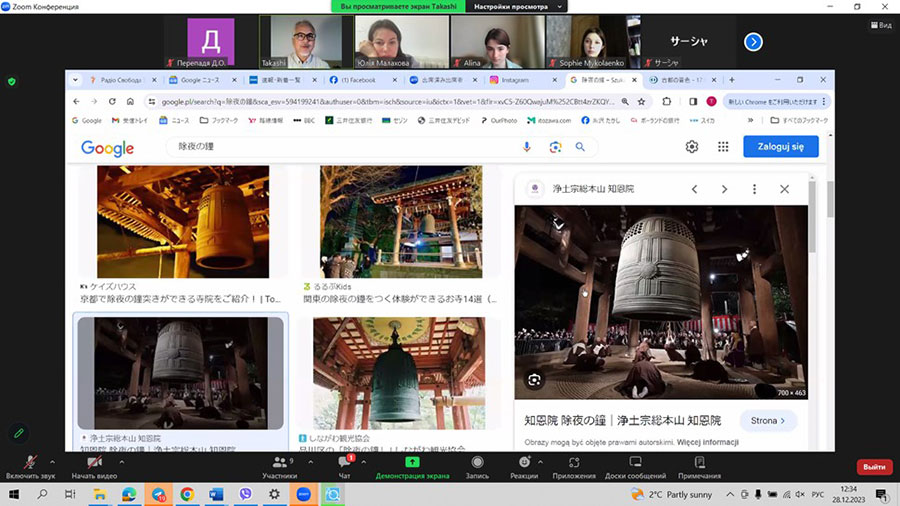Screen dimensions: 900x506
Task: Open the Zoom Chat (Чат) panel
Action: [x=344, y=465]
